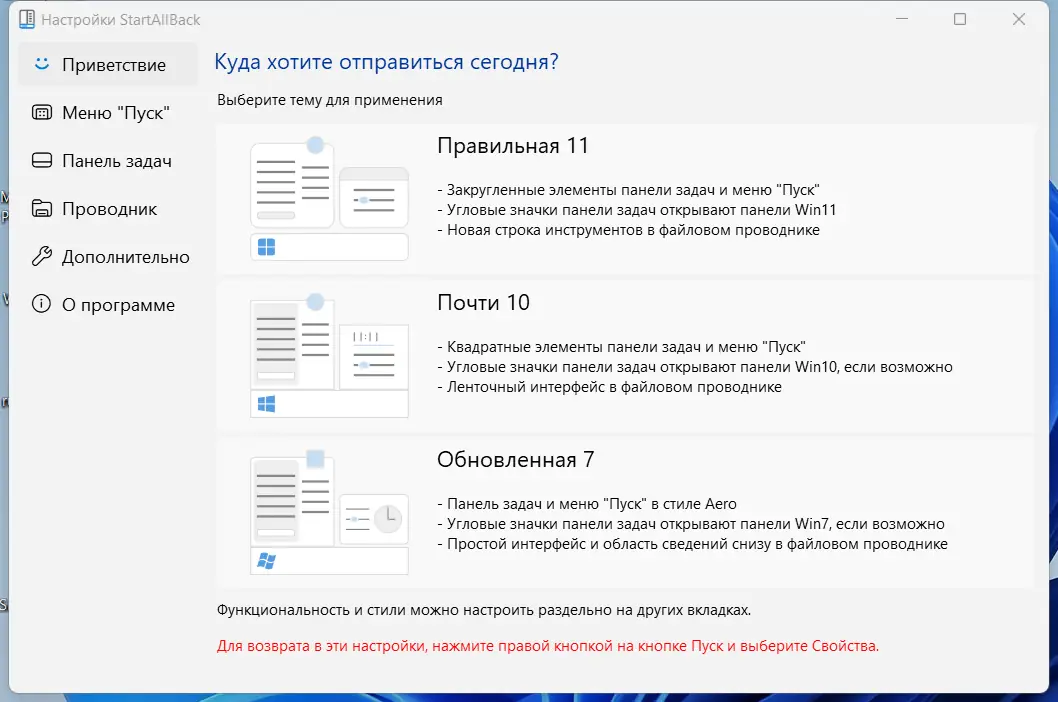
Task: Click the Start menu icon beside Меню "Пуск"
Action: [41, 112]
